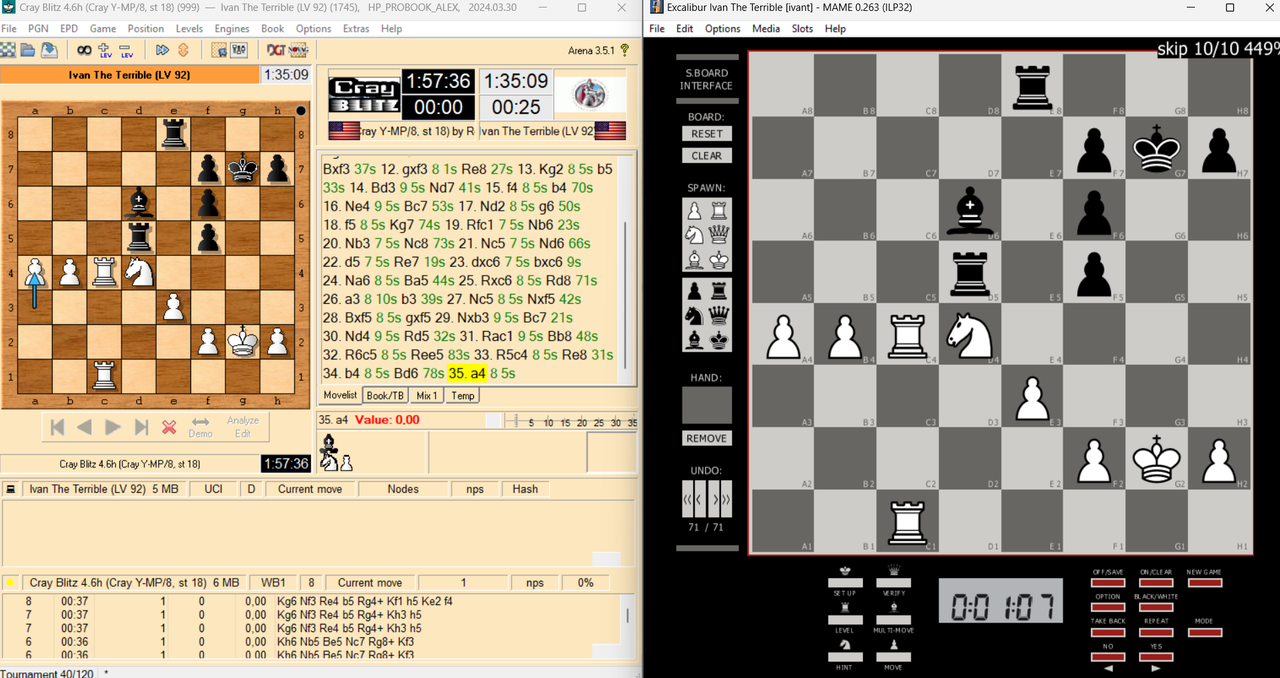Click the Cray Blitz analysis output scrollbar

[x=628, y=625]
